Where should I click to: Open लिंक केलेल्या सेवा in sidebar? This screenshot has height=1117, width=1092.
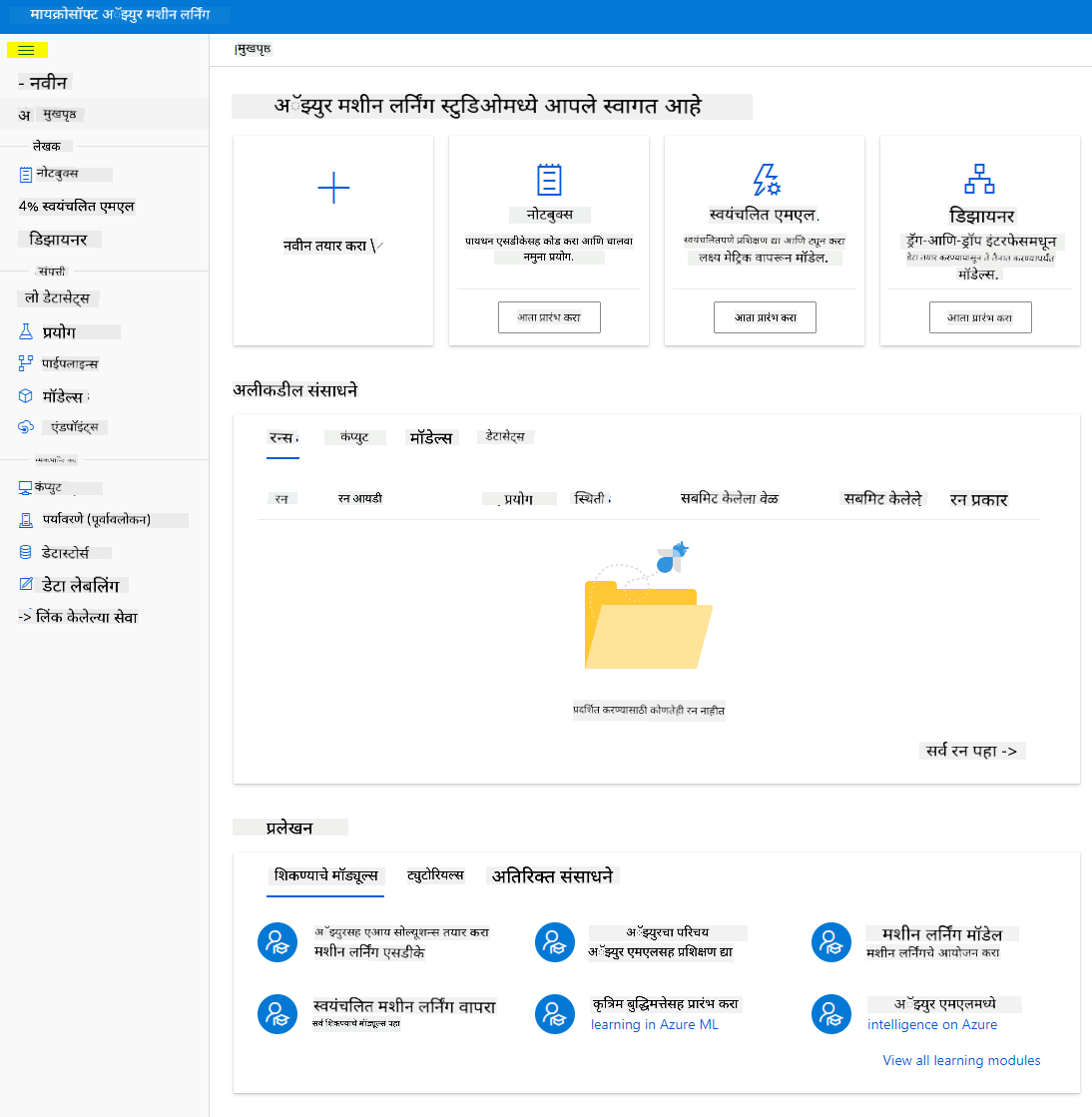pos(78,617)
